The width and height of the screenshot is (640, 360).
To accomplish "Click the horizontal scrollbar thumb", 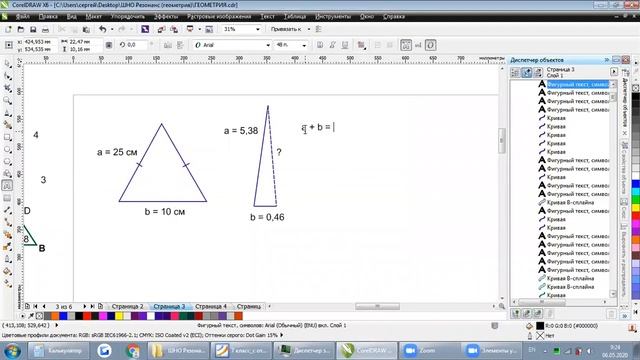I will click(x=377, y=306).
